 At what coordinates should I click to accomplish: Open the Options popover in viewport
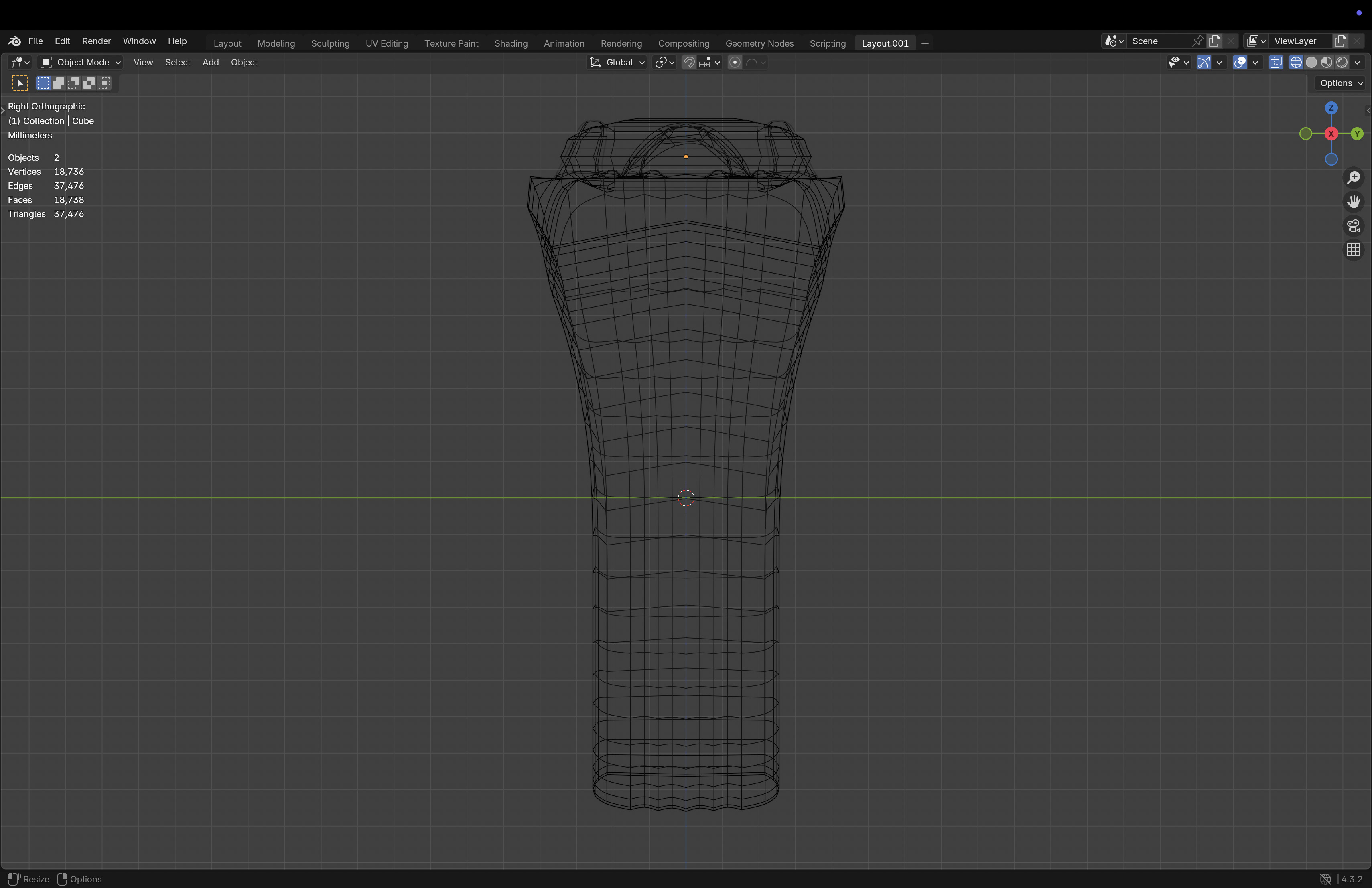1341,83
